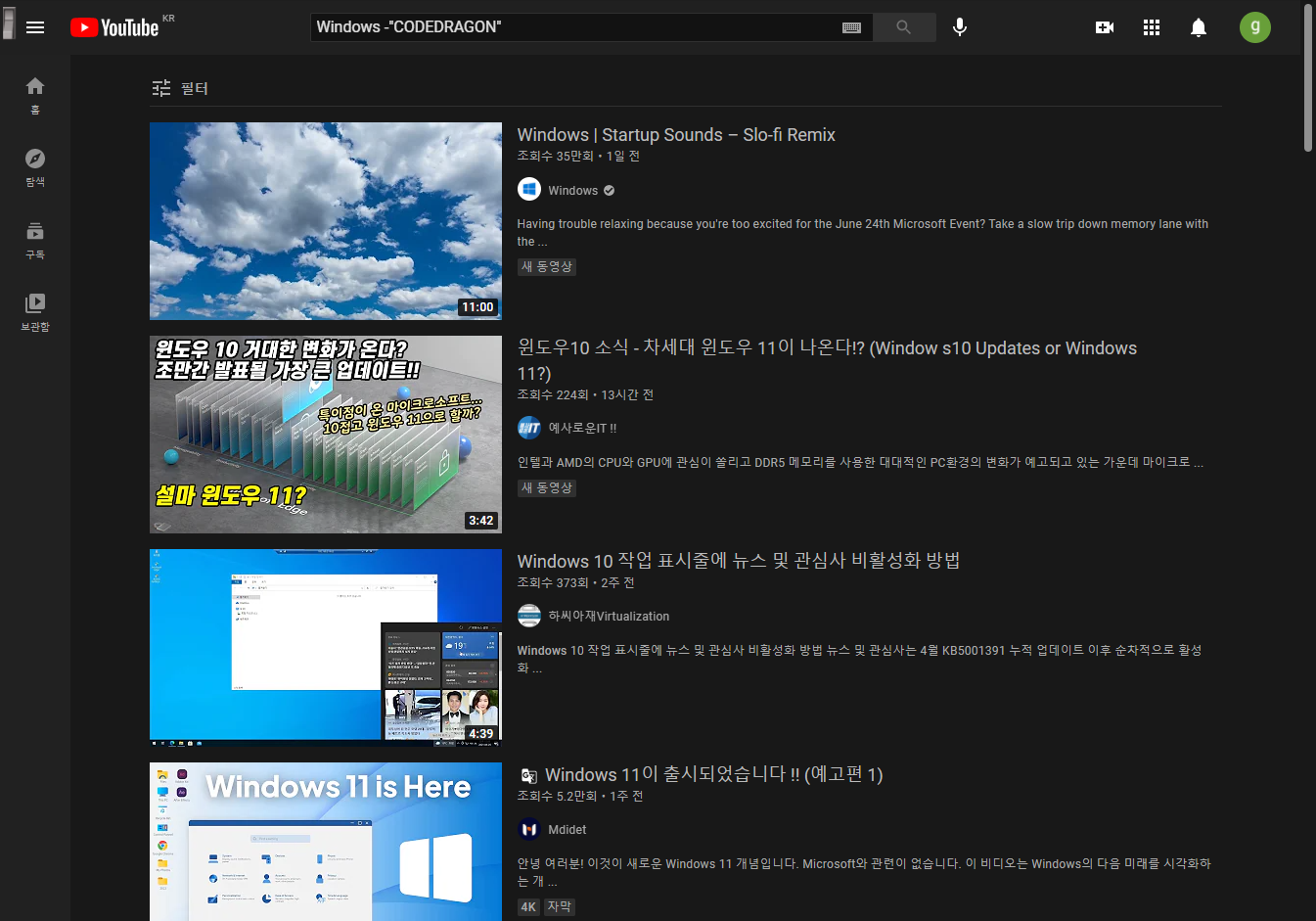Open the green account avatar menu
This screenshot has width=1316, height=921.
coord(1255,27)
